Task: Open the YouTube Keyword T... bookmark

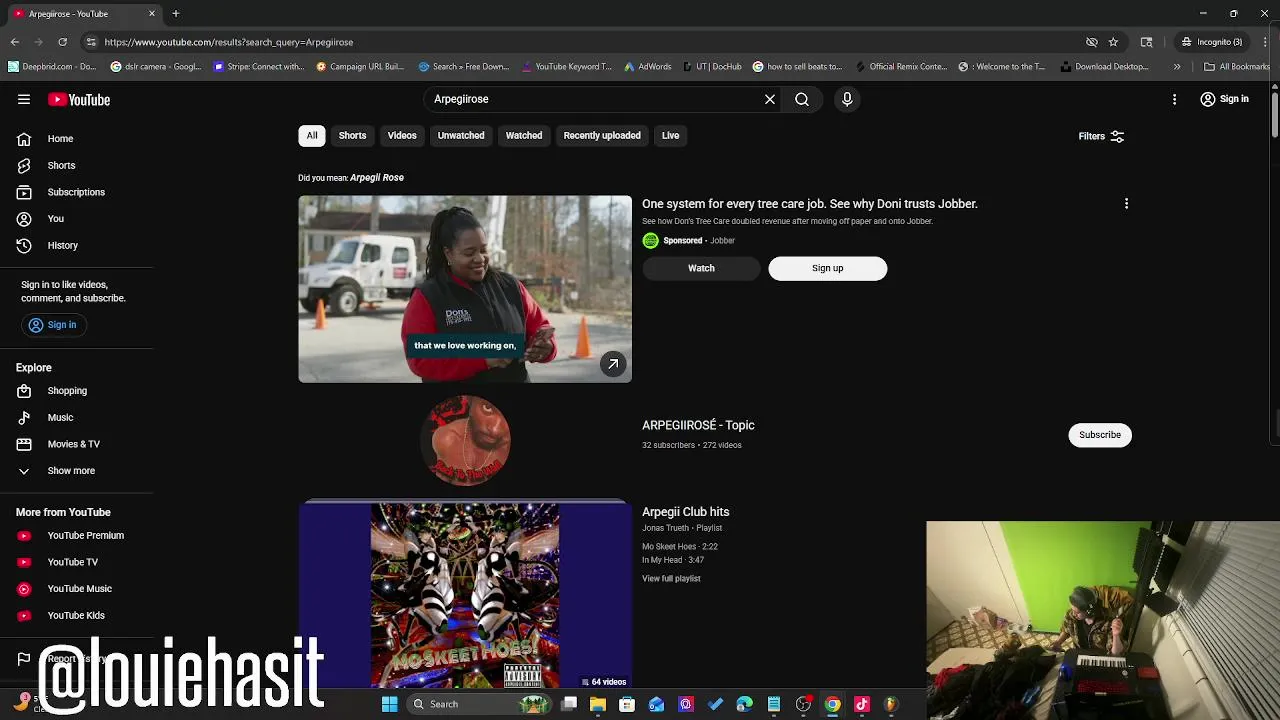Action: coord(566,67)
